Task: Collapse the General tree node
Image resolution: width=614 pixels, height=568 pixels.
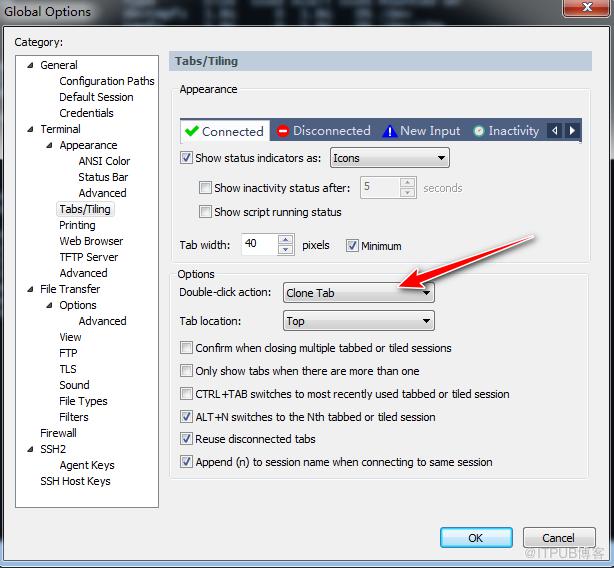Action: coord(30,65)
